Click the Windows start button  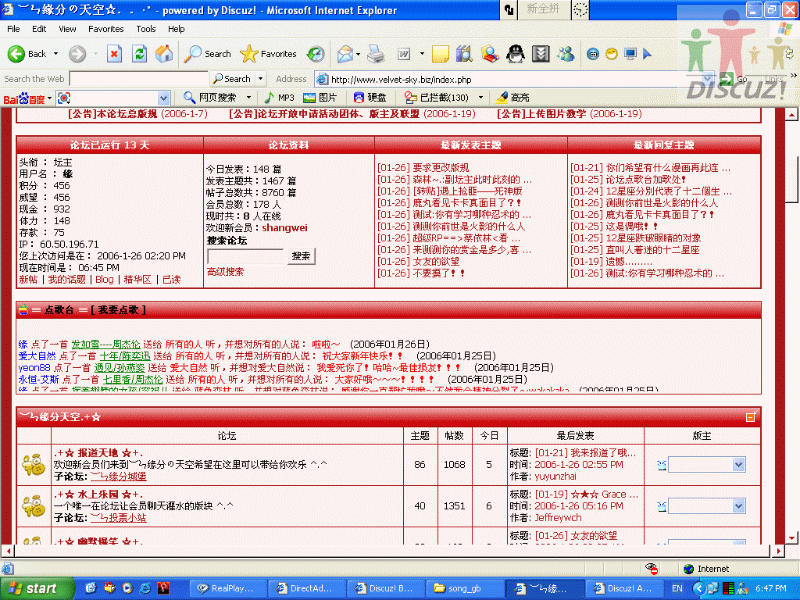click(x=37, y=588)
